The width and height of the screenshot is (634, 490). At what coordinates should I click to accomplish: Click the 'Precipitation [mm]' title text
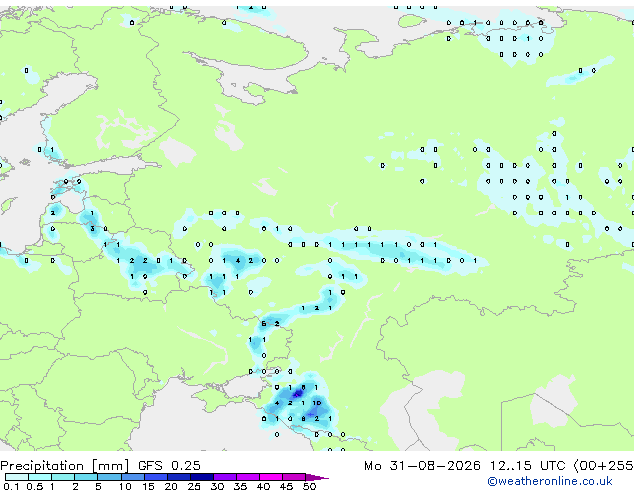(x=65, y=466)
